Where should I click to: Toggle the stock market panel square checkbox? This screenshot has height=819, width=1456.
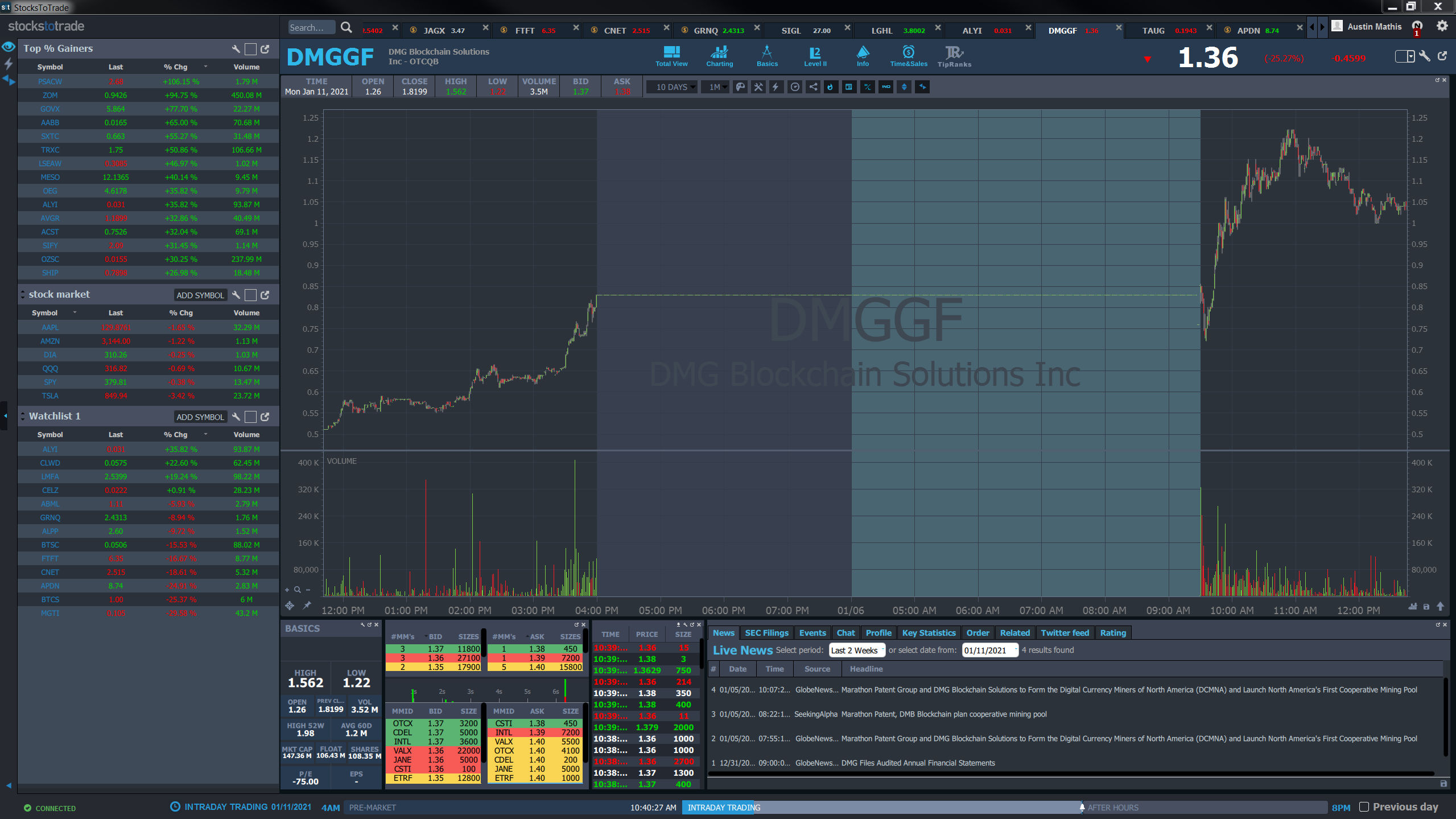pyautogui.click(x=250, y=295)
